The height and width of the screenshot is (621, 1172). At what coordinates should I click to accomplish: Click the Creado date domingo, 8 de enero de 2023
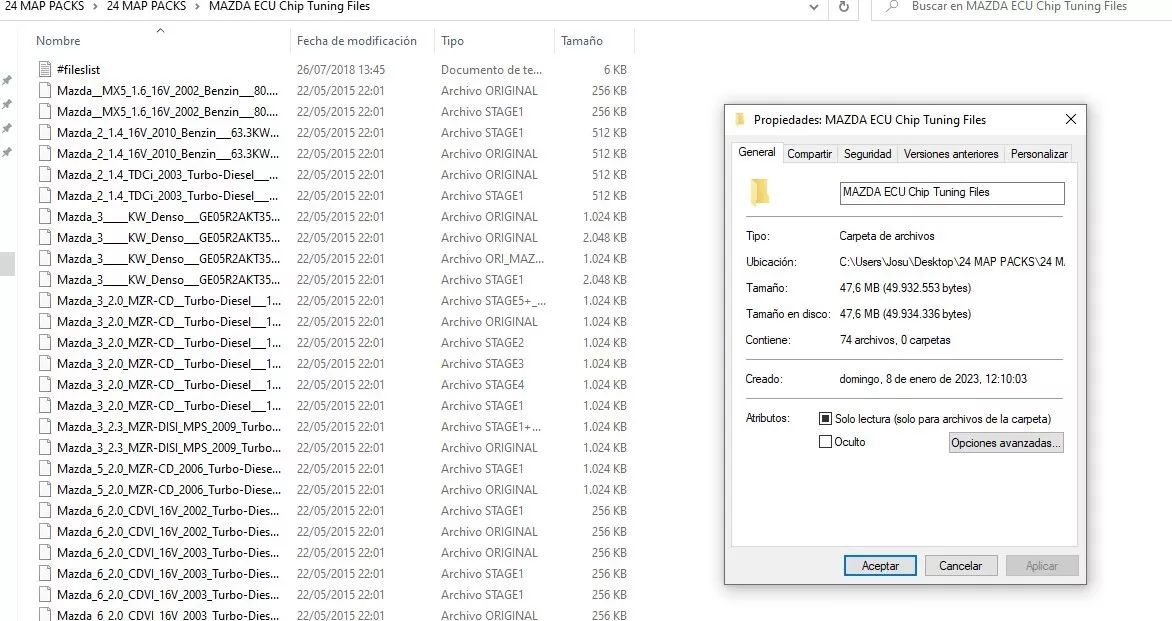(933, 379)
